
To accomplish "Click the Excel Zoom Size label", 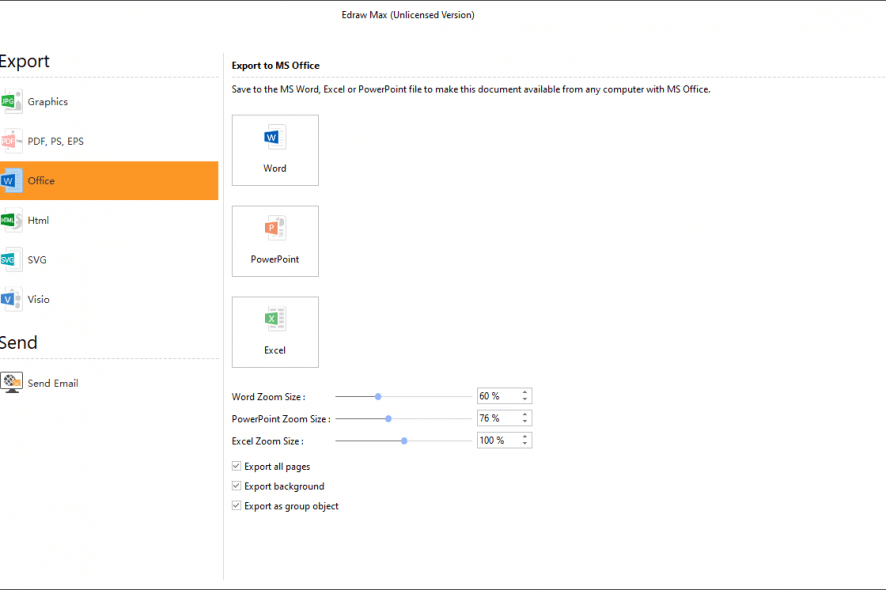I will pos(267,441).
